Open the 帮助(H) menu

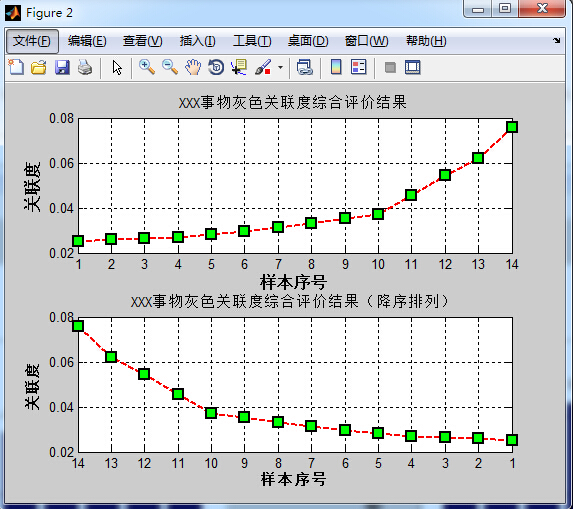click(426, 41)
